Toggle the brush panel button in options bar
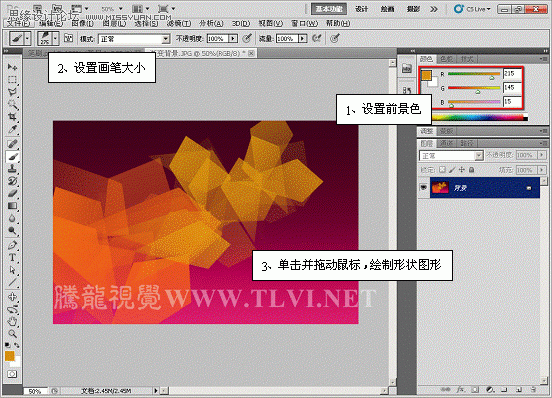Viewport: 552px width, 398px height. point(68,38)
